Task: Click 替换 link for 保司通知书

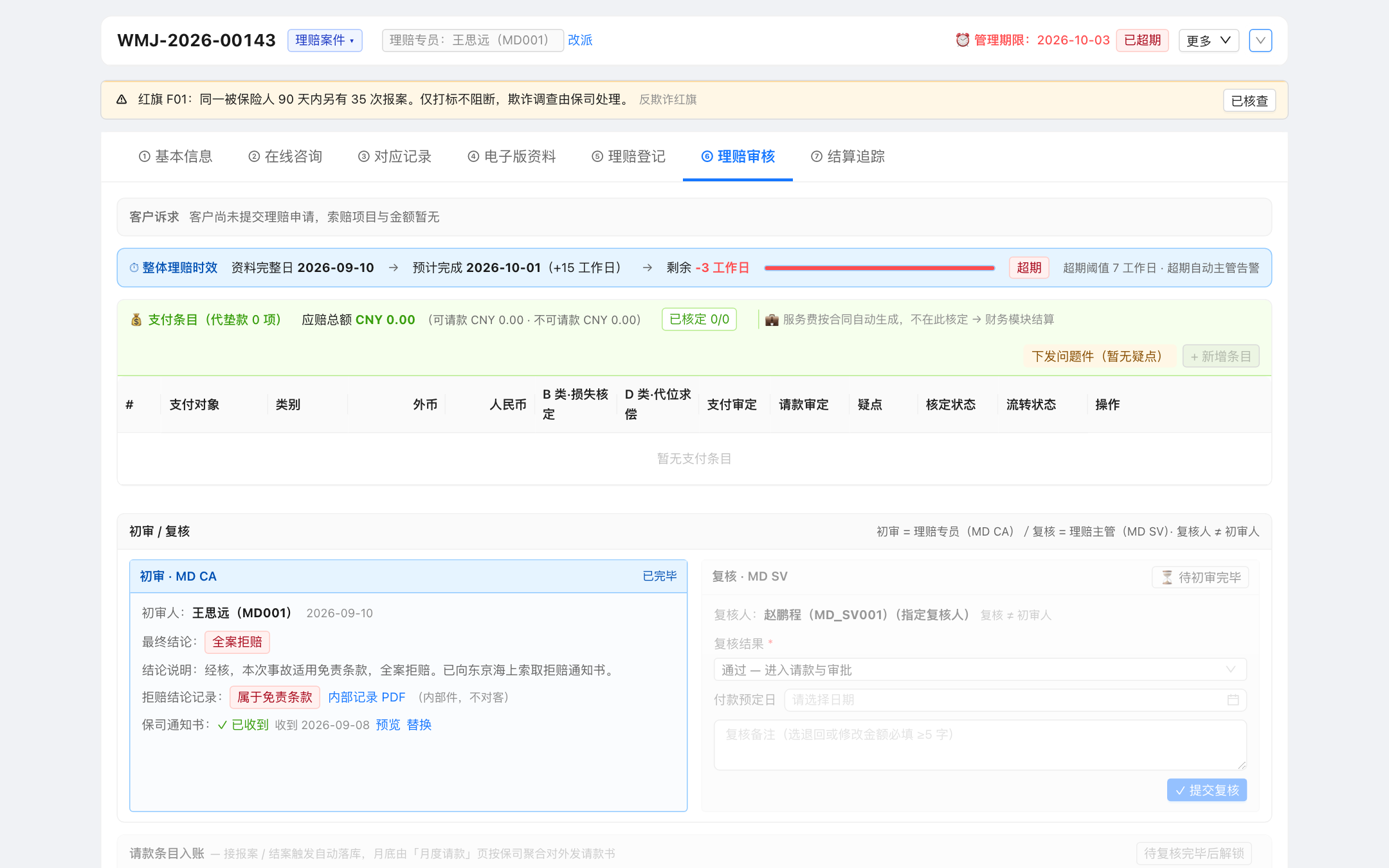Action: 419,725
